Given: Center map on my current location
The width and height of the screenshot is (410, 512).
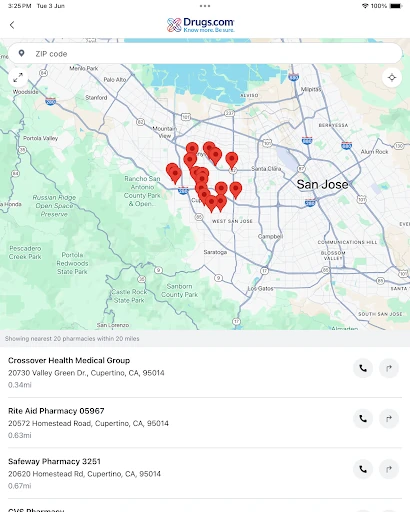Looking at the screenshot, I should [392, 78].
